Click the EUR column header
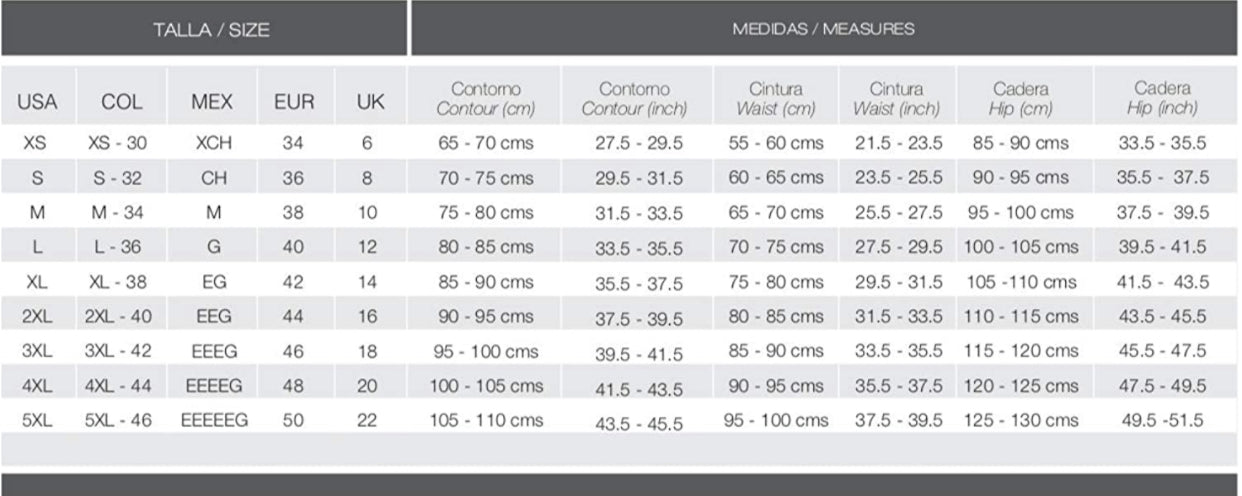The width and height of the screenshot is (1242, 496). pyautogui.click(x=294, y=102)
